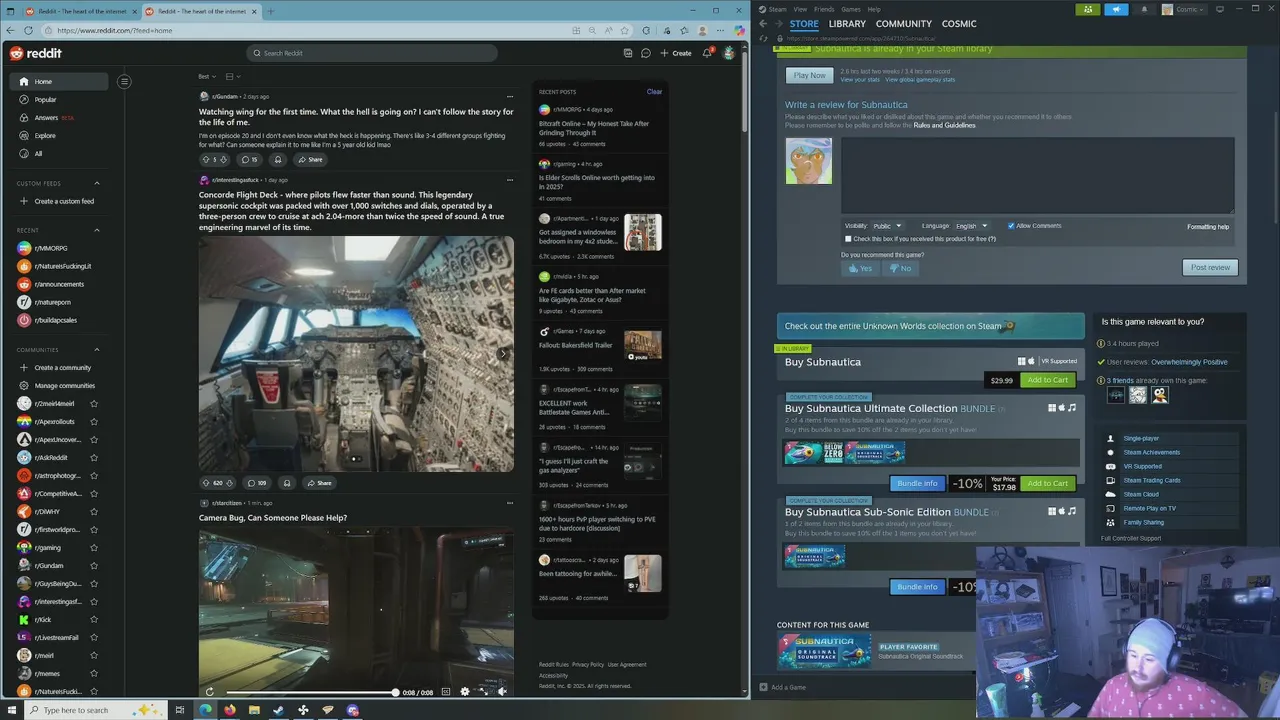Collapse the Recent section in sidebar

(97, 230)
